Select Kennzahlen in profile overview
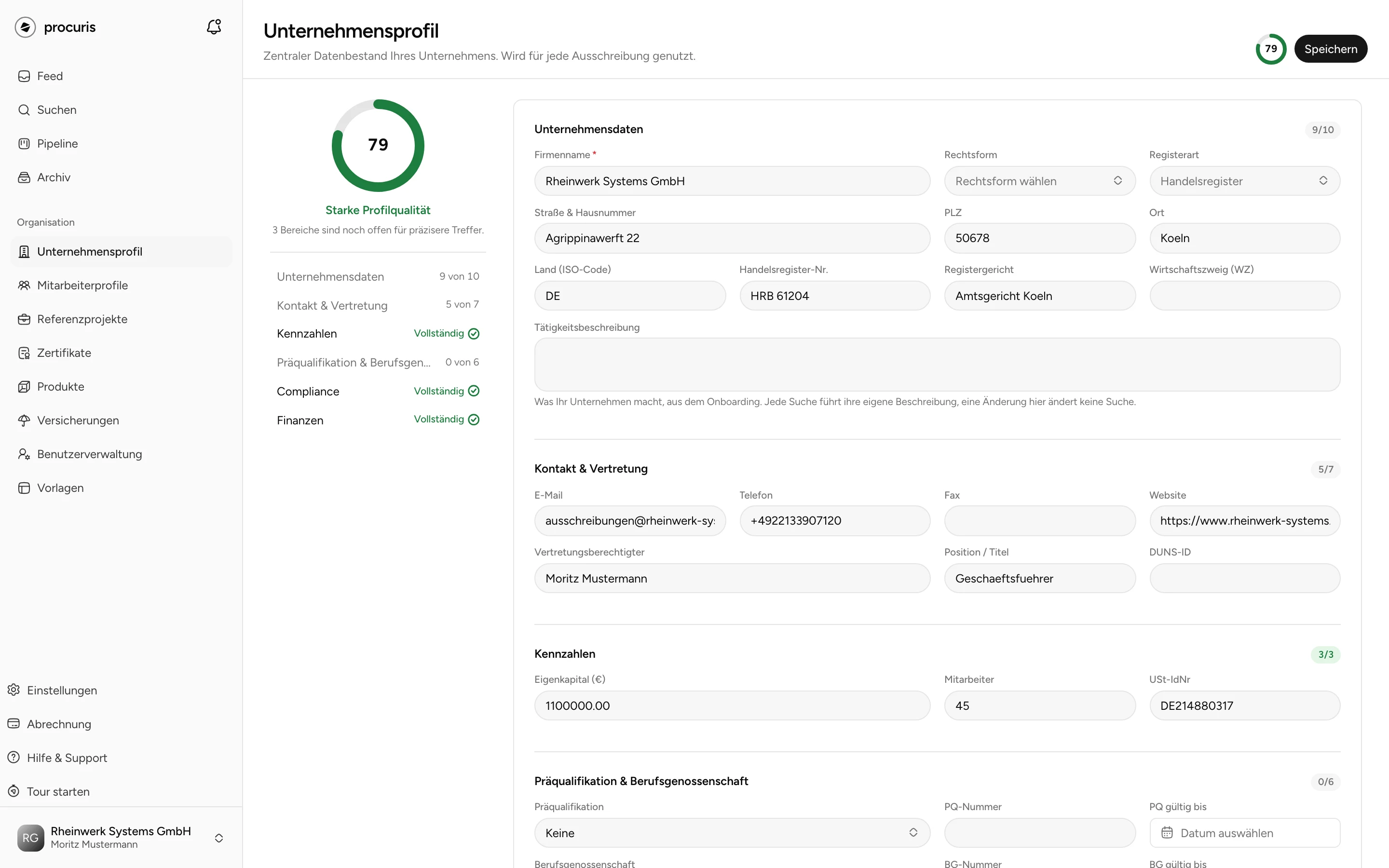1389x868 pixels. (x=378, y=334)
